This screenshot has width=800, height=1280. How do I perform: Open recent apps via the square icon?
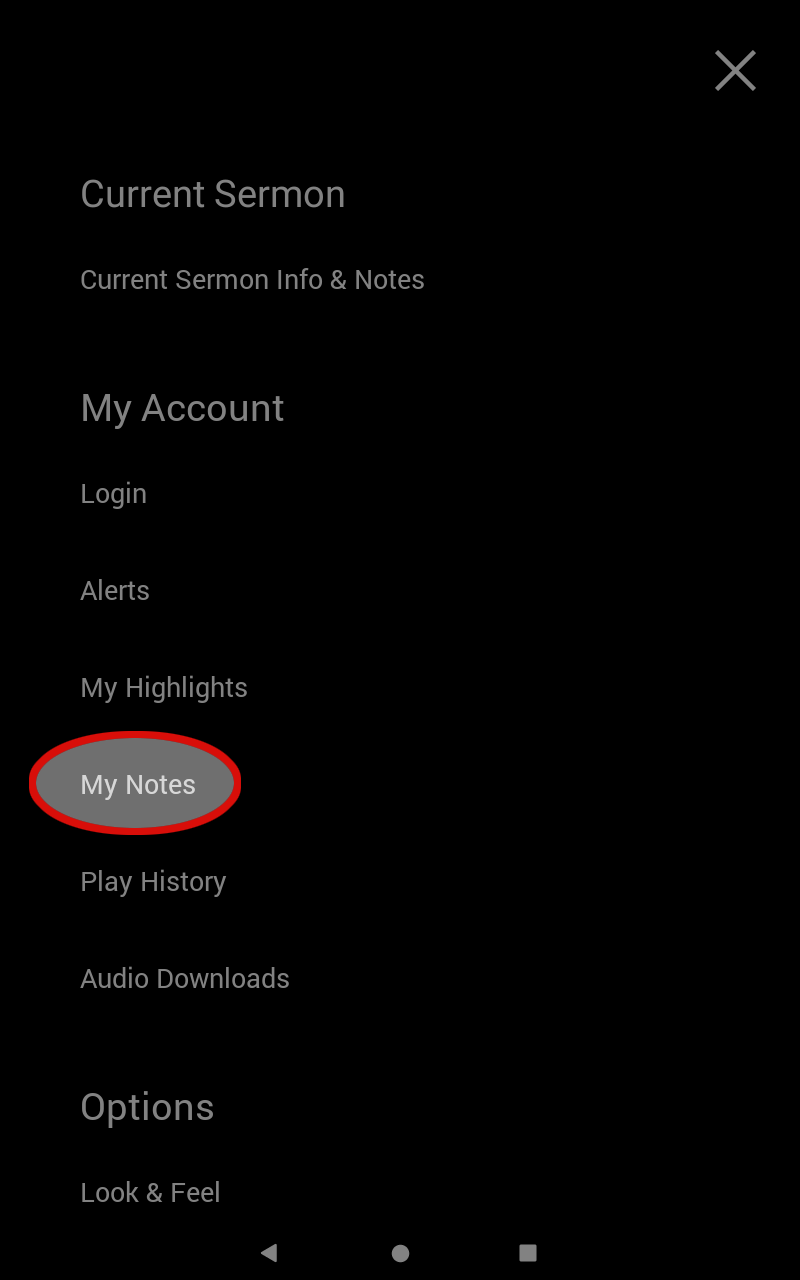[x=528, y=1252]
